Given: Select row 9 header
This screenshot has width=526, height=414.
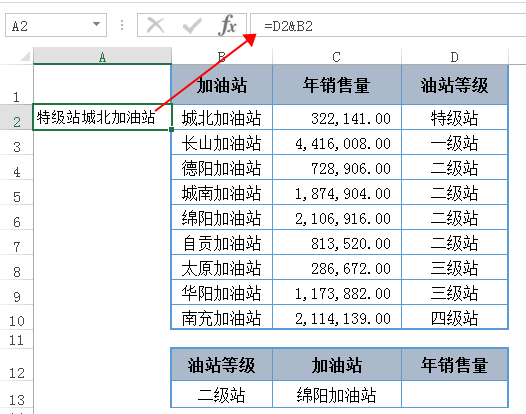Looking at the screenshot, I should click(16, 292).
